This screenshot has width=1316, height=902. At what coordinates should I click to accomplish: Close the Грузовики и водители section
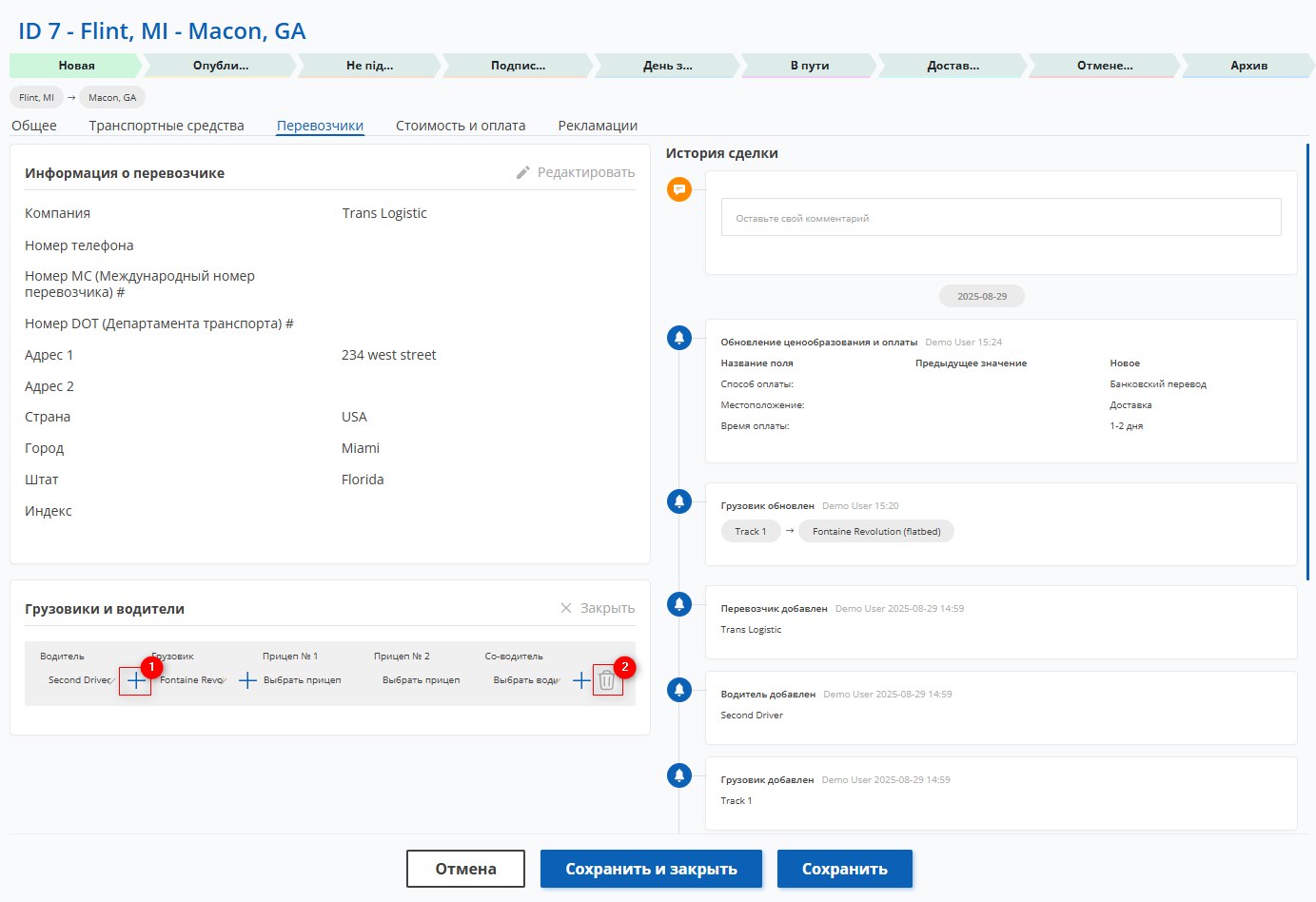[x=597, y=608]
